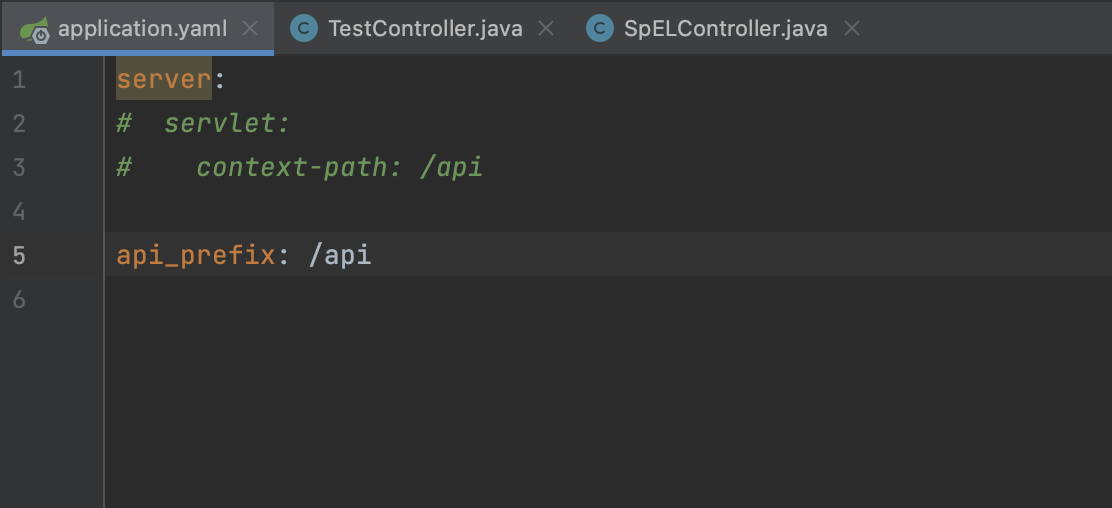Switch to the application.yaml tab
Screen dimensions: 1112x508
point(138,28)
